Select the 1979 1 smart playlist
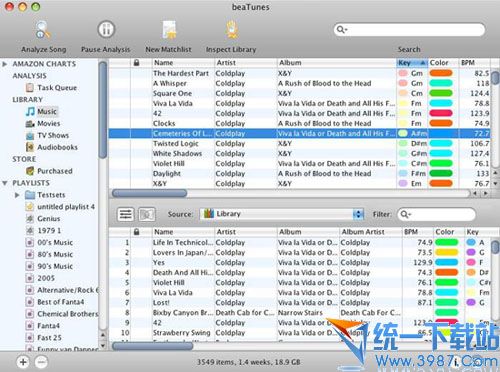The width and height of the screenshot is (500, 372). (x=43, y=231)
